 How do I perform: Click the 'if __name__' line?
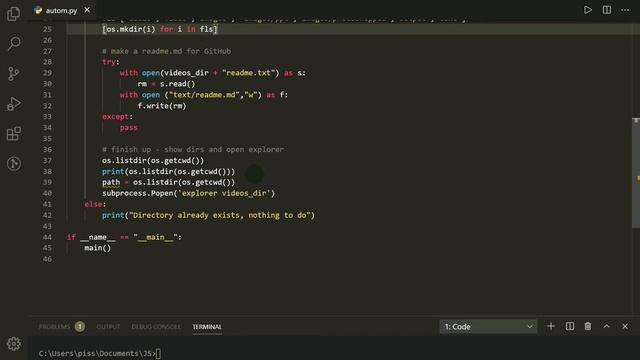coord(124,237)
